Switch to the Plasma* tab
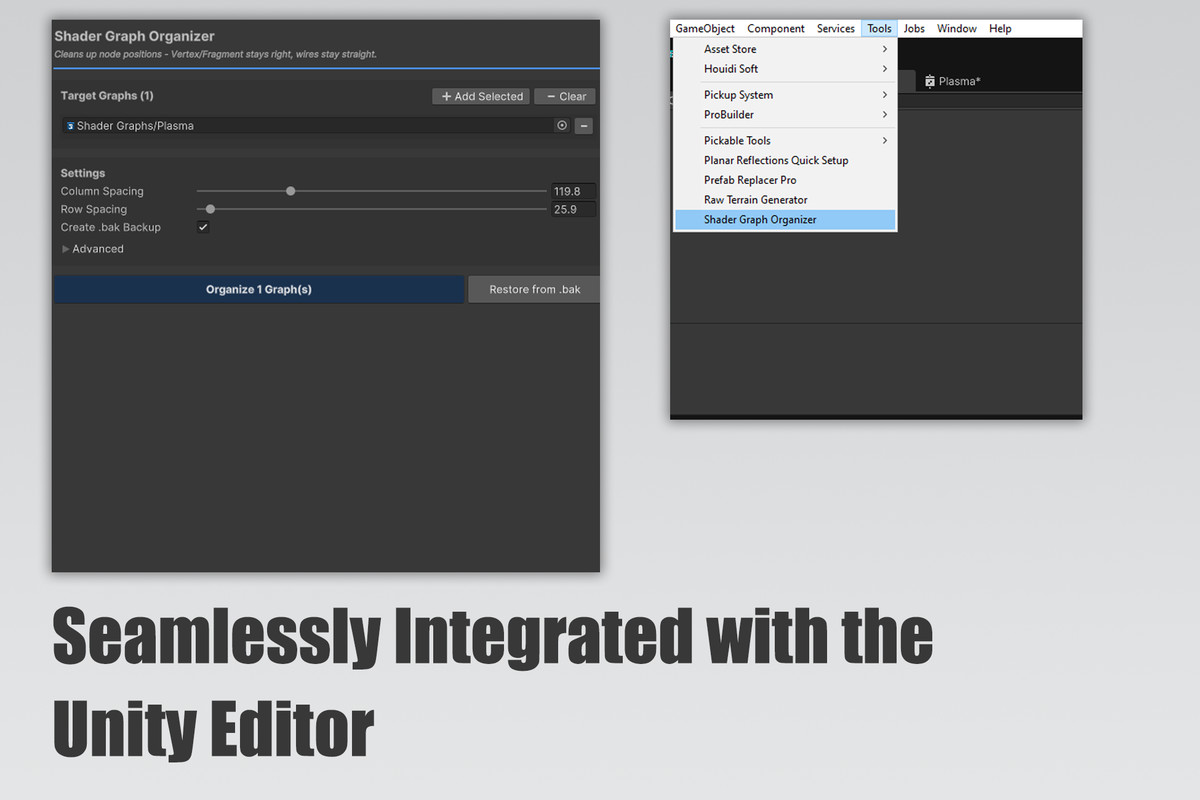The height and width of the screenshot is (800, 1200). coord(953,81)
